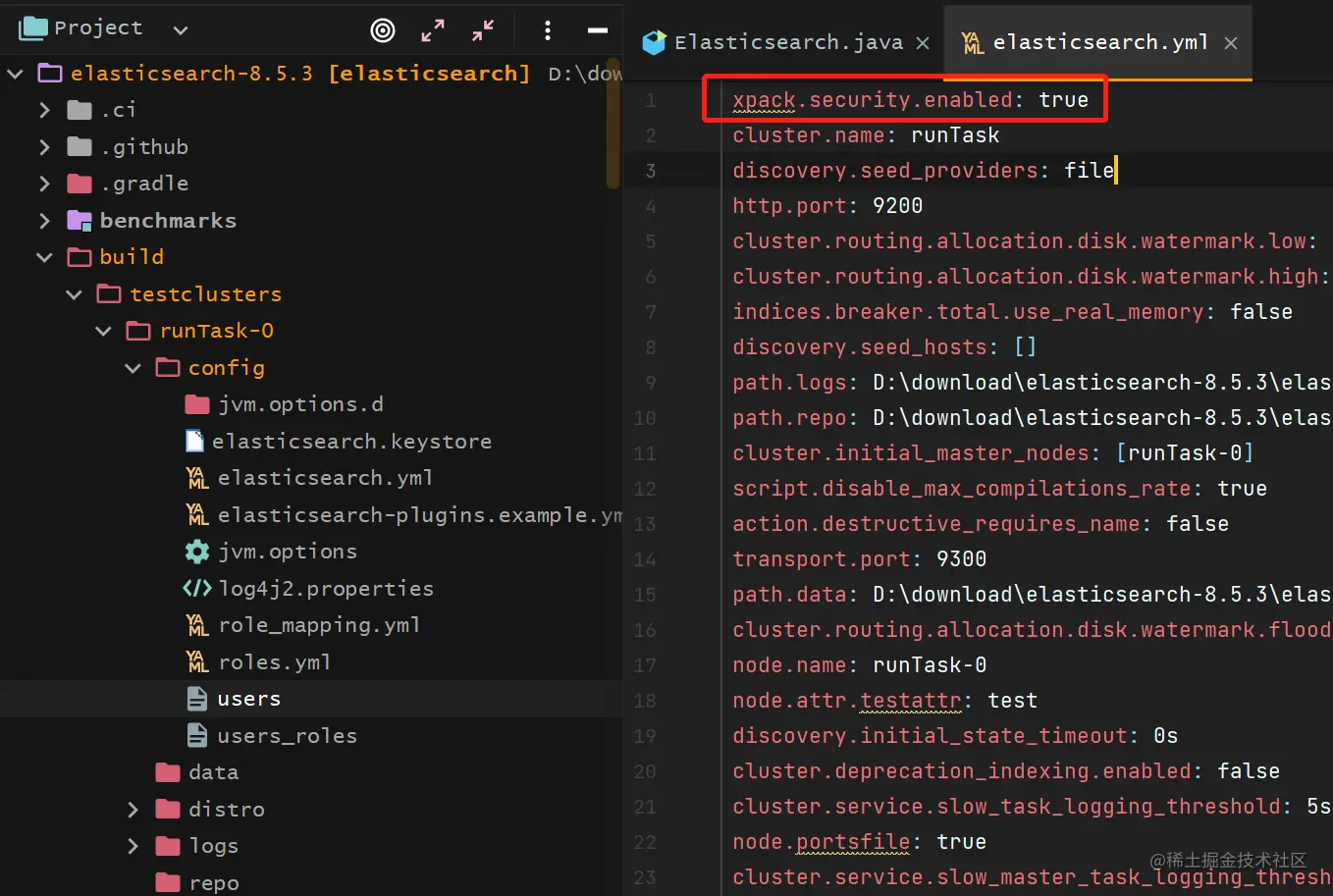The image size is (1333, 896).
Task: Expand the .github folder chevron
Action: [44, 147]
